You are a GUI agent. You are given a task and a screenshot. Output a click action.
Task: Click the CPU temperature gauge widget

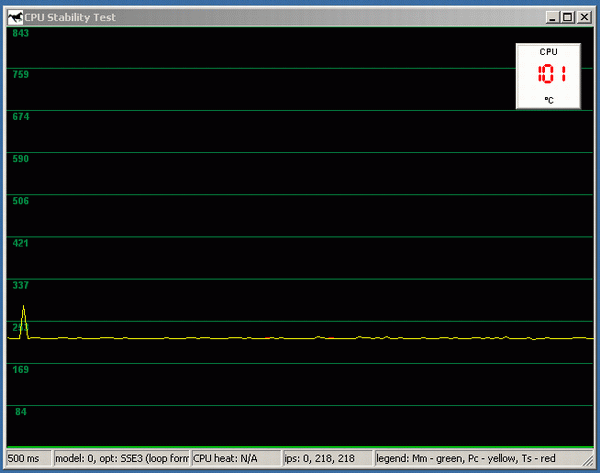pos(548,76)
